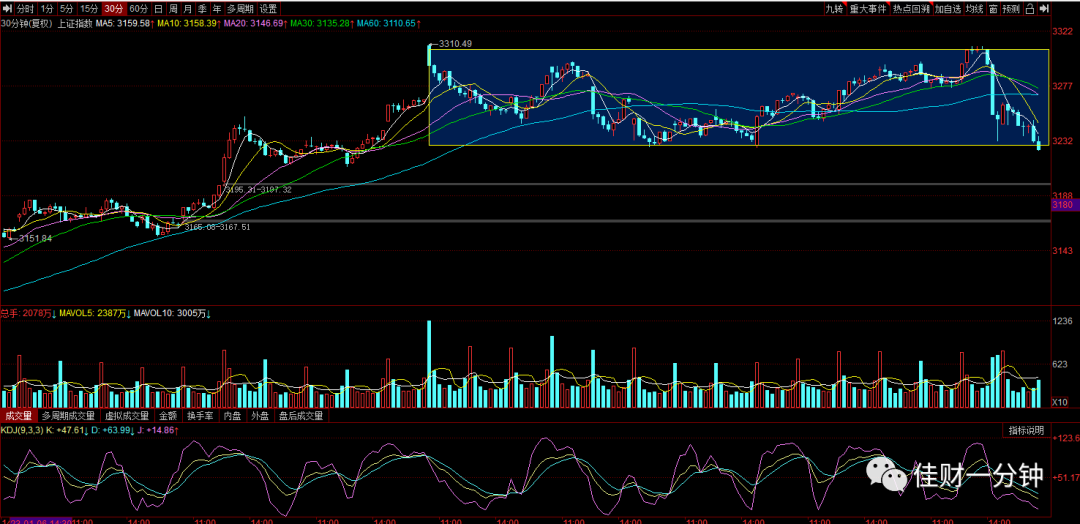This screenshot has width=1080, height=524.
Task: Select the 金额 amount tab
Action: [x=168, y=416]
